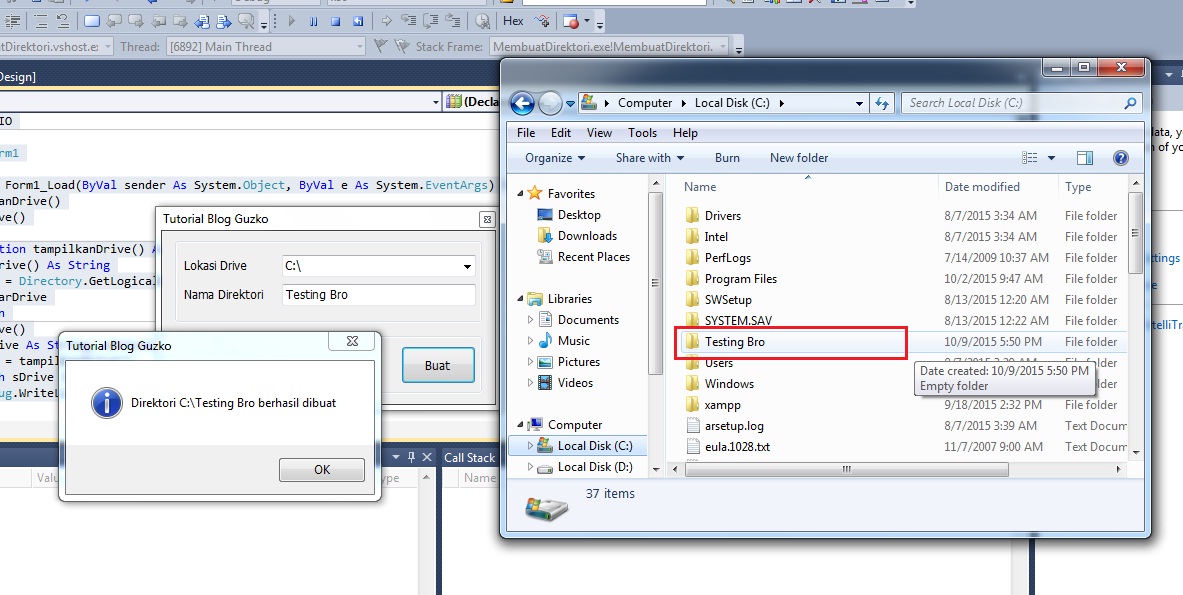Viewport: 1183px width, 595px height.
Task: Click the Start Debugging play icon in Visual Studio
Action: (x=292, y=21)
